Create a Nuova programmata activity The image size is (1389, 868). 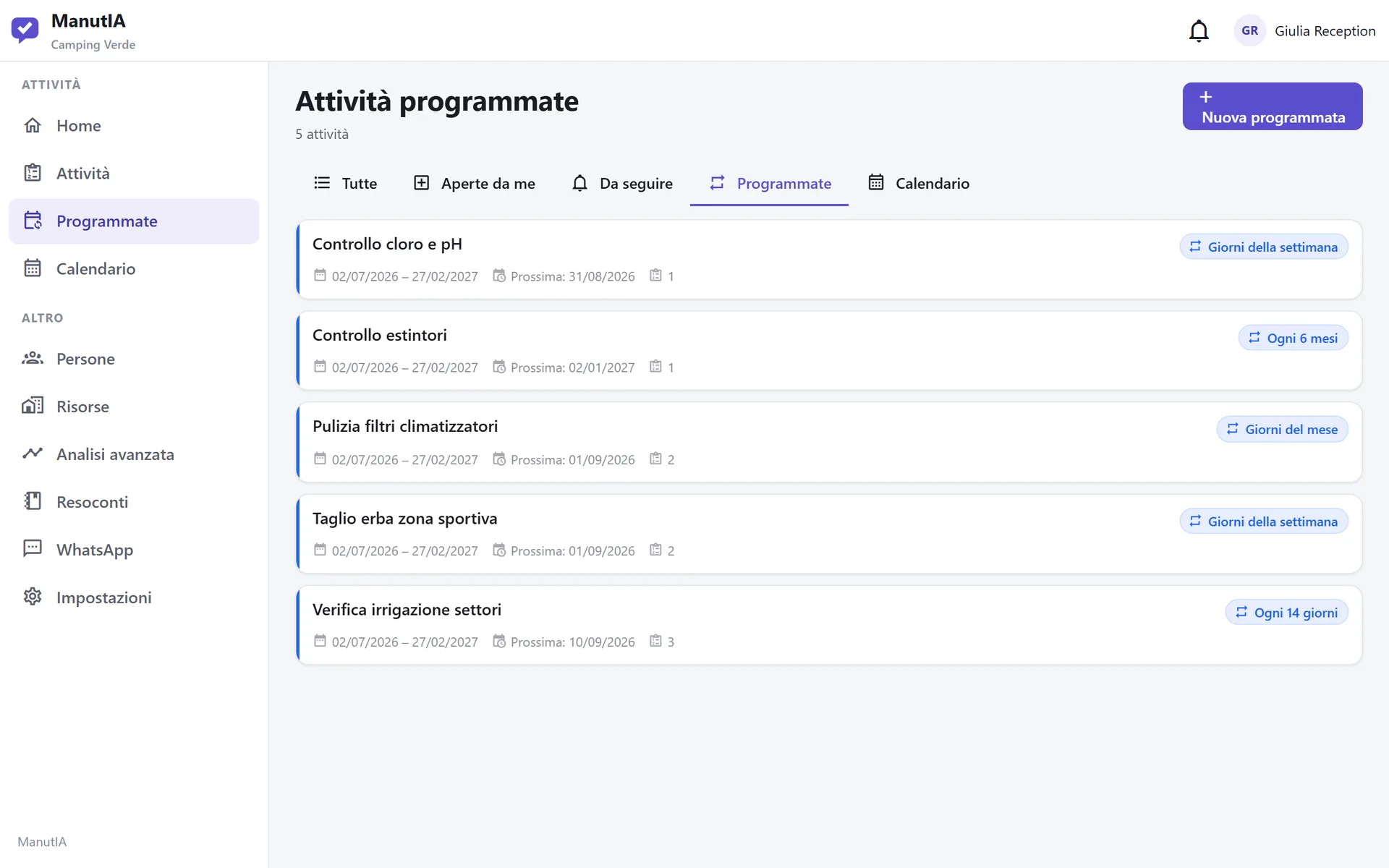point(1273,106)
